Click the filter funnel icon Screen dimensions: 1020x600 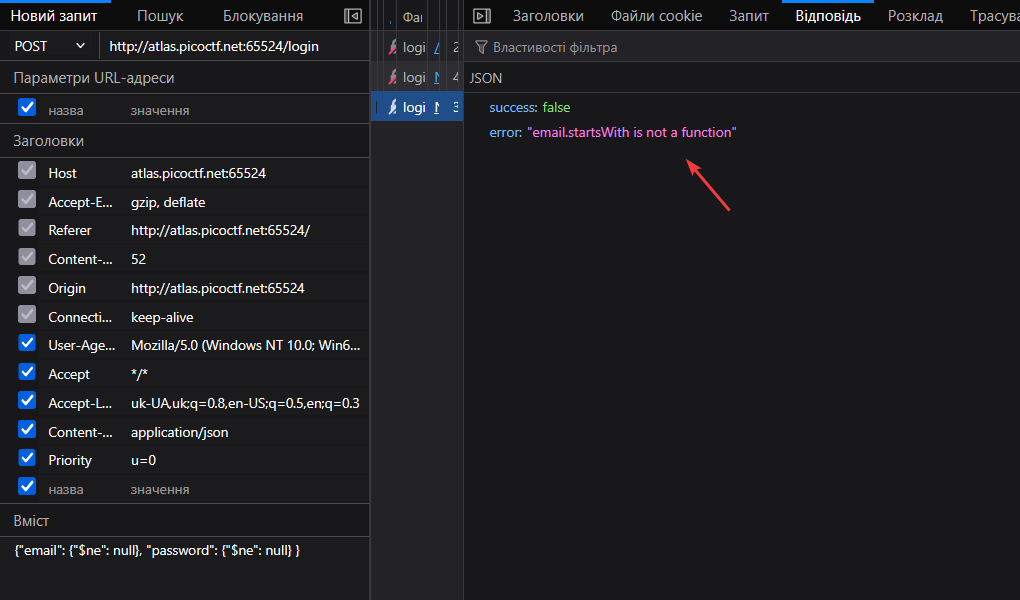[481, 47]
